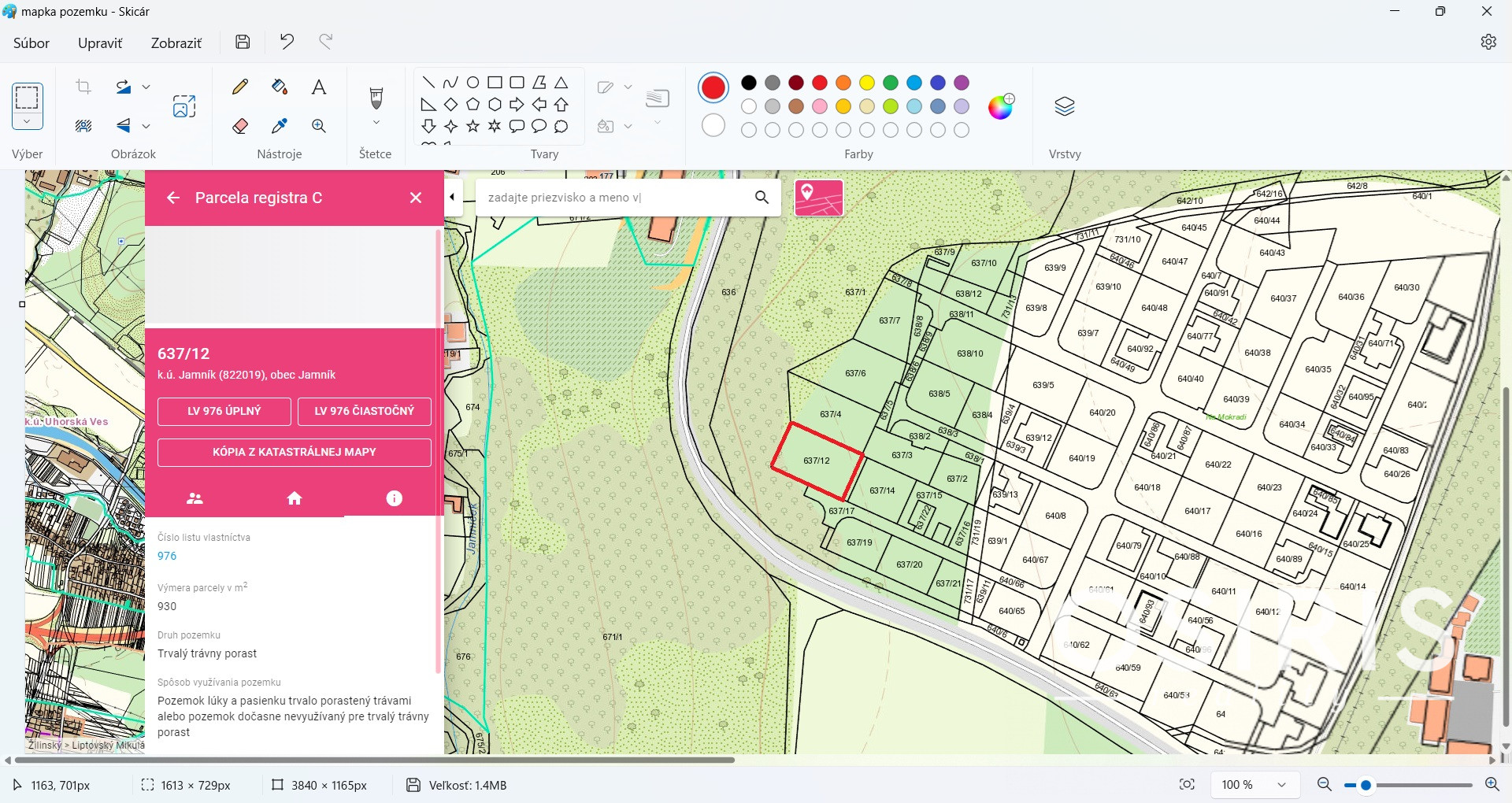Switch to the owners people tab
Image resolution: width=1512 pixels, height=803 pixels.
click(x=195, y=498)
